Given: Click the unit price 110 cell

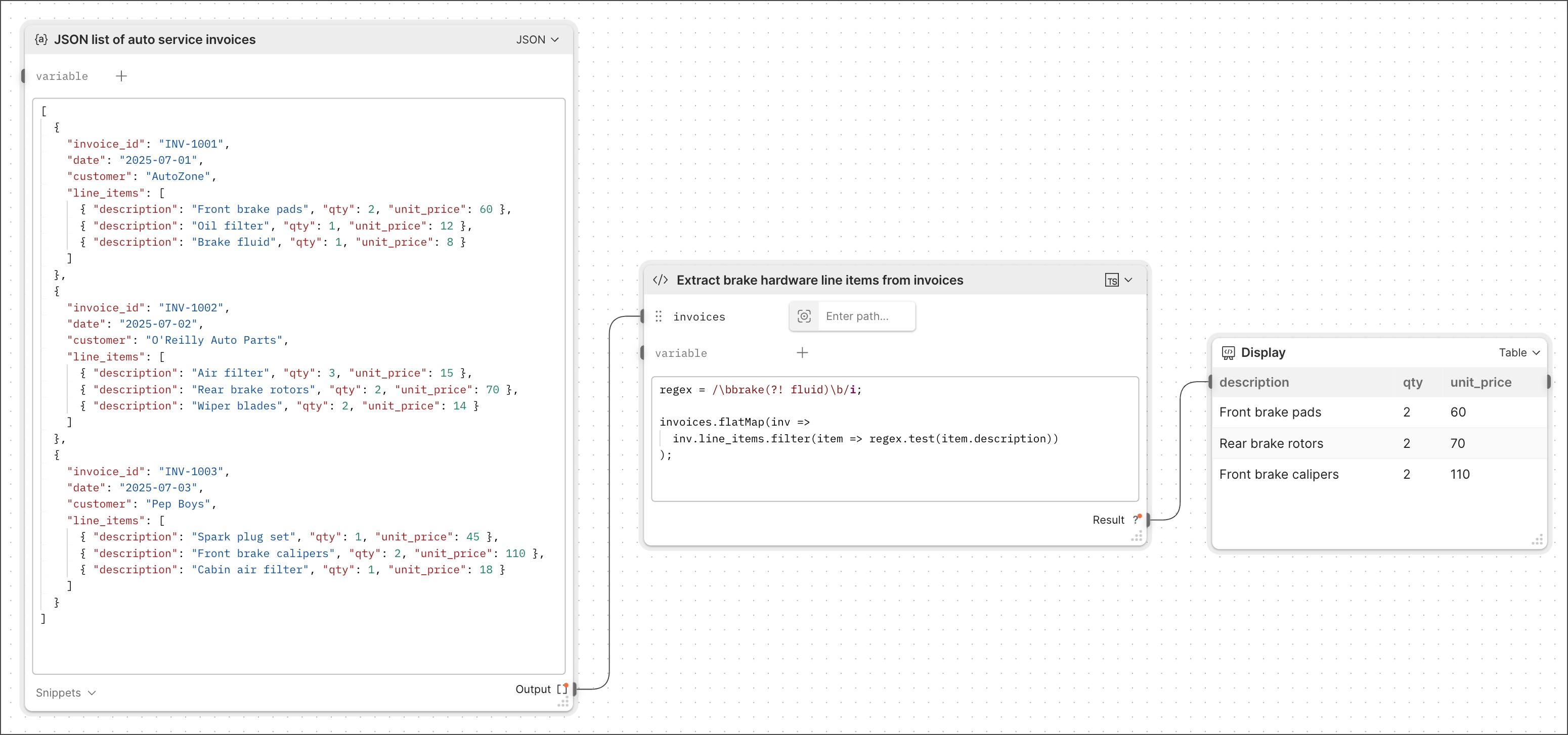Looking at the screenshot, I should point(1460,475).
